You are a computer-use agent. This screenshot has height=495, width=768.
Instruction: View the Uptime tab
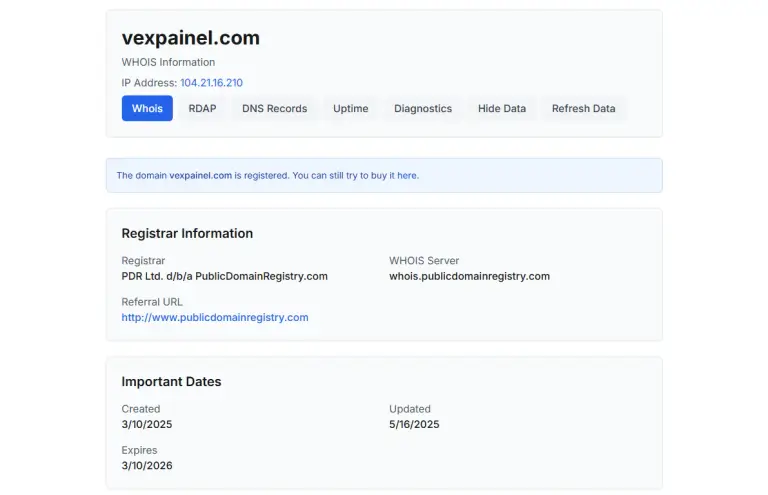[351, 108]
